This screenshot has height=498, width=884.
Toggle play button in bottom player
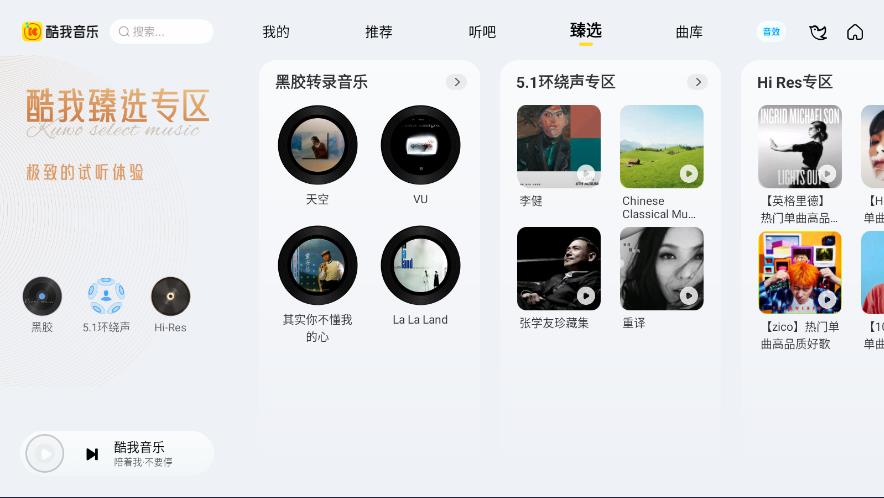coord(45,453)
